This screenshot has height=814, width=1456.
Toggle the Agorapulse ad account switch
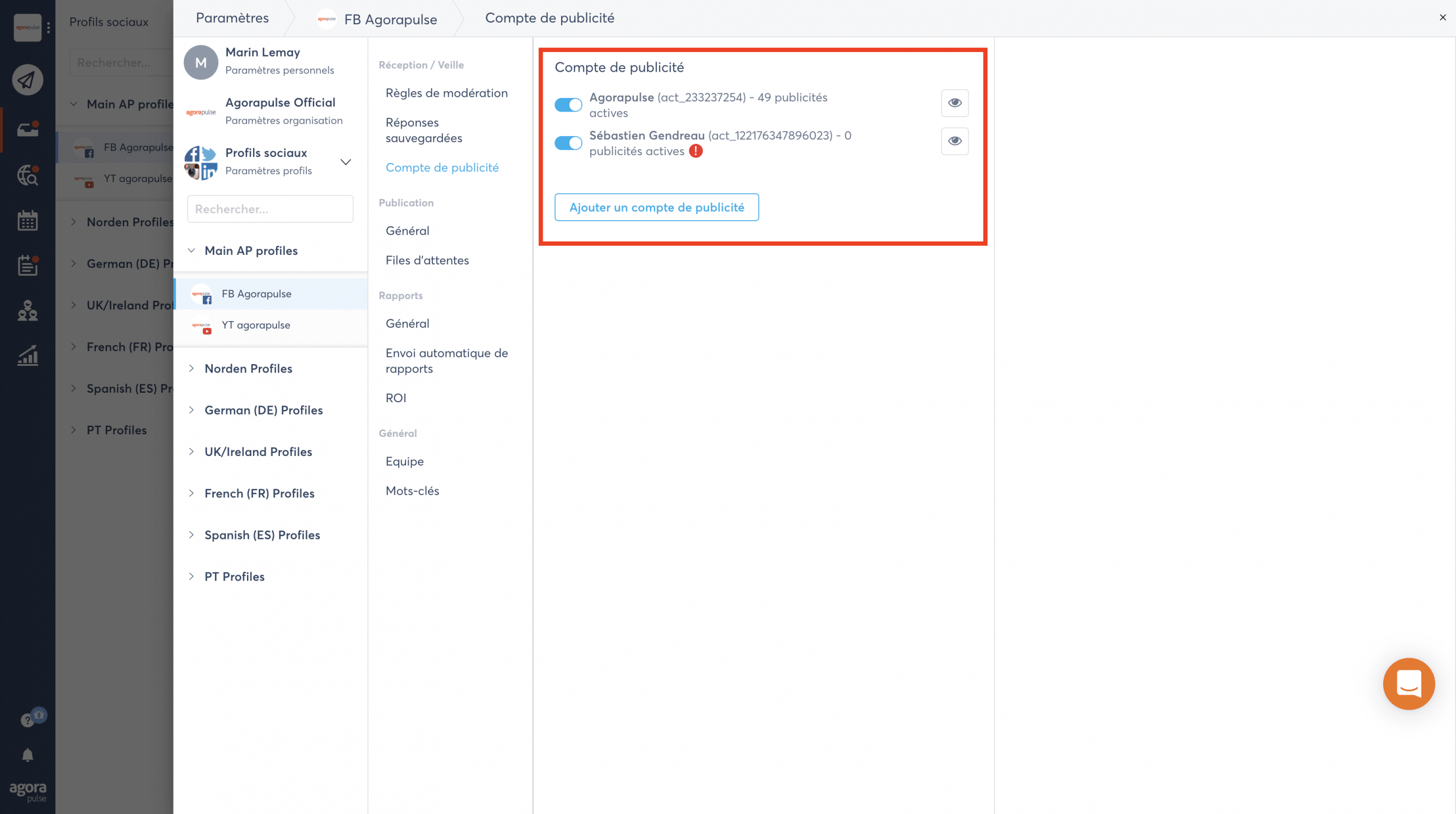(x=568, y=105)
